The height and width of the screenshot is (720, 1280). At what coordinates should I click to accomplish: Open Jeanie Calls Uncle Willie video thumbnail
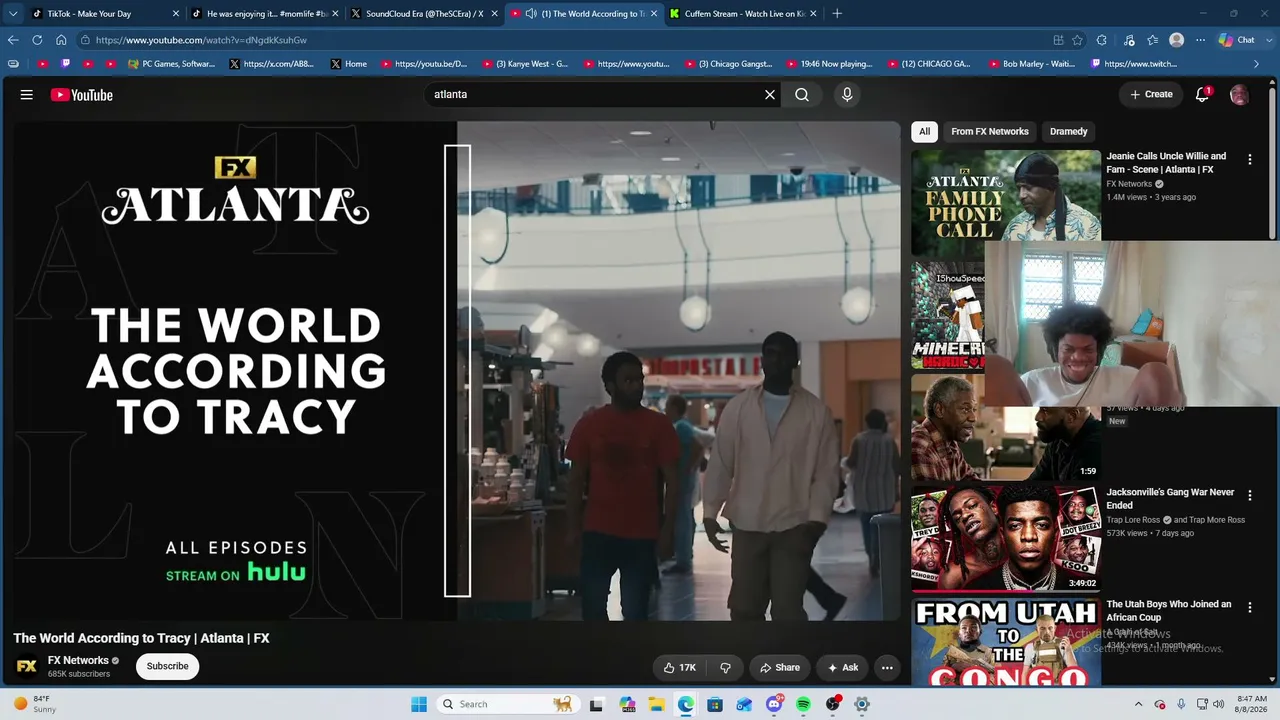pos(1006,203)
